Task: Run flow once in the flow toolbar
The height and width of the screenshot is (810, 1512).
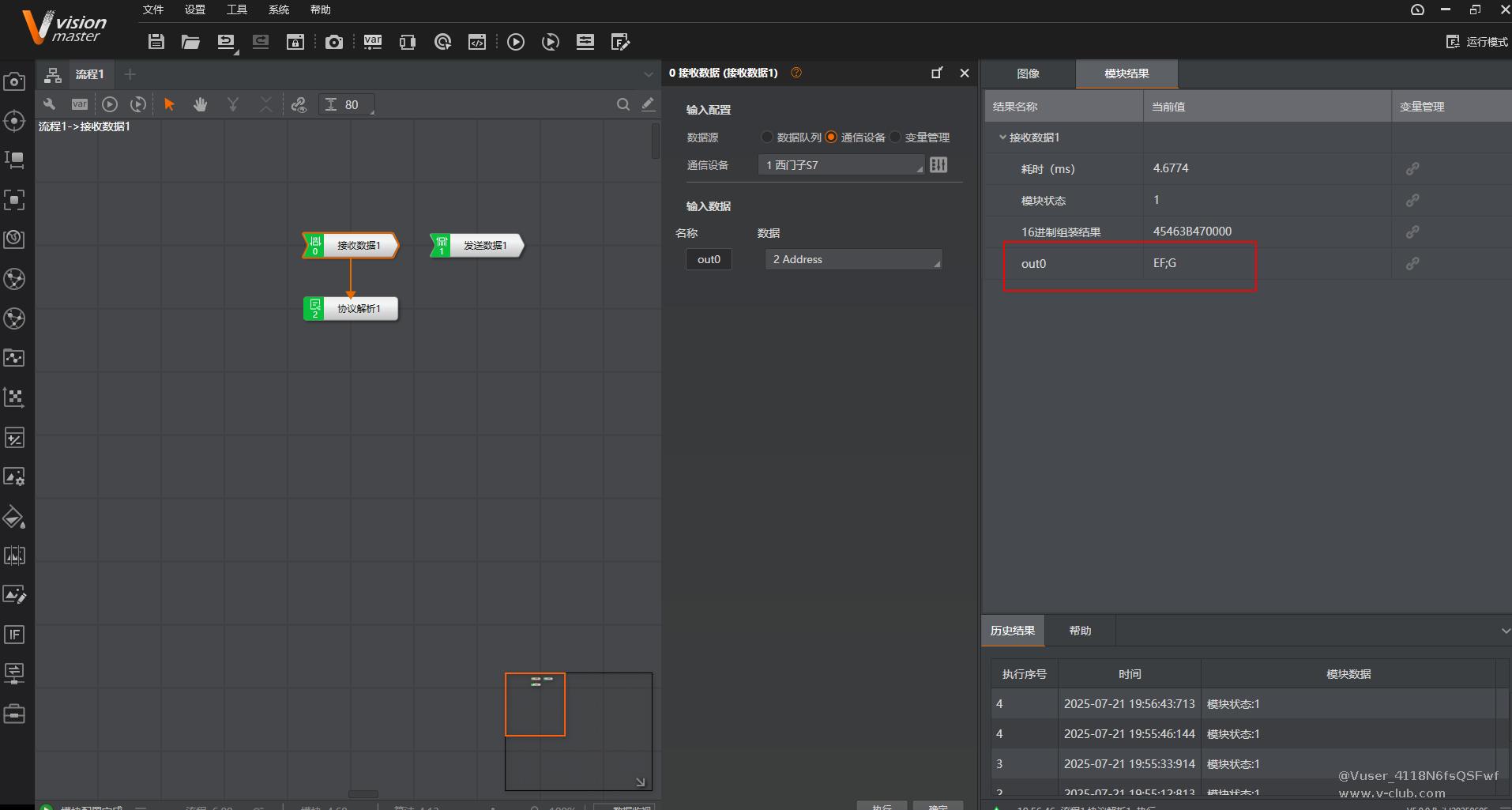Action: point(110,104)
